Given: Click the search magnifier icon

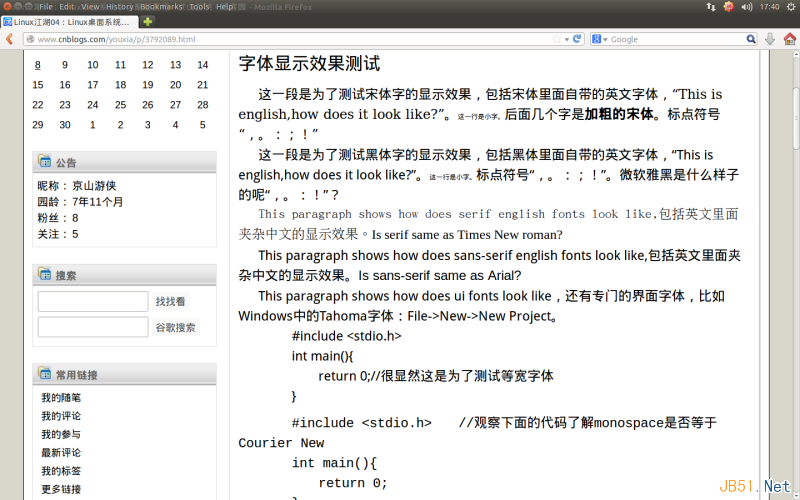Looking at the screenshot, I should (751, 39).
